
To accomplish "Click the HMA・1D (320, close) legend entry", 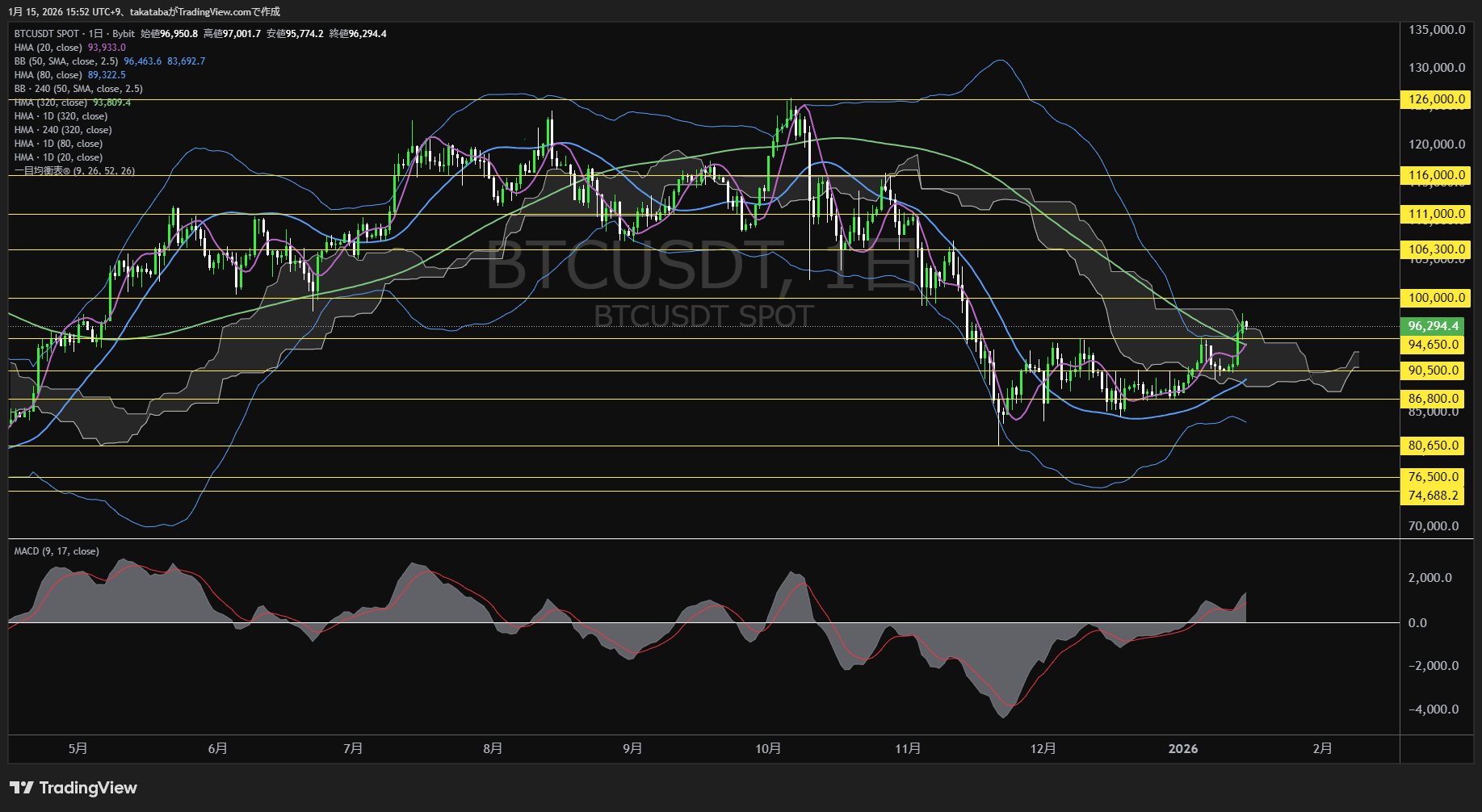I will point(60,115).
